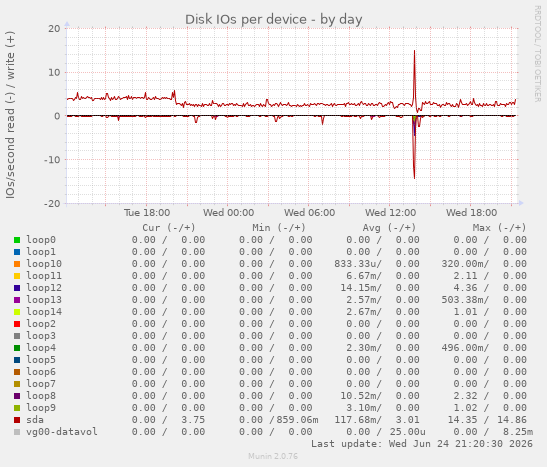Select the vg00-datavol legend label
This screenshot has width=547, height=467.
pos(62,432)
